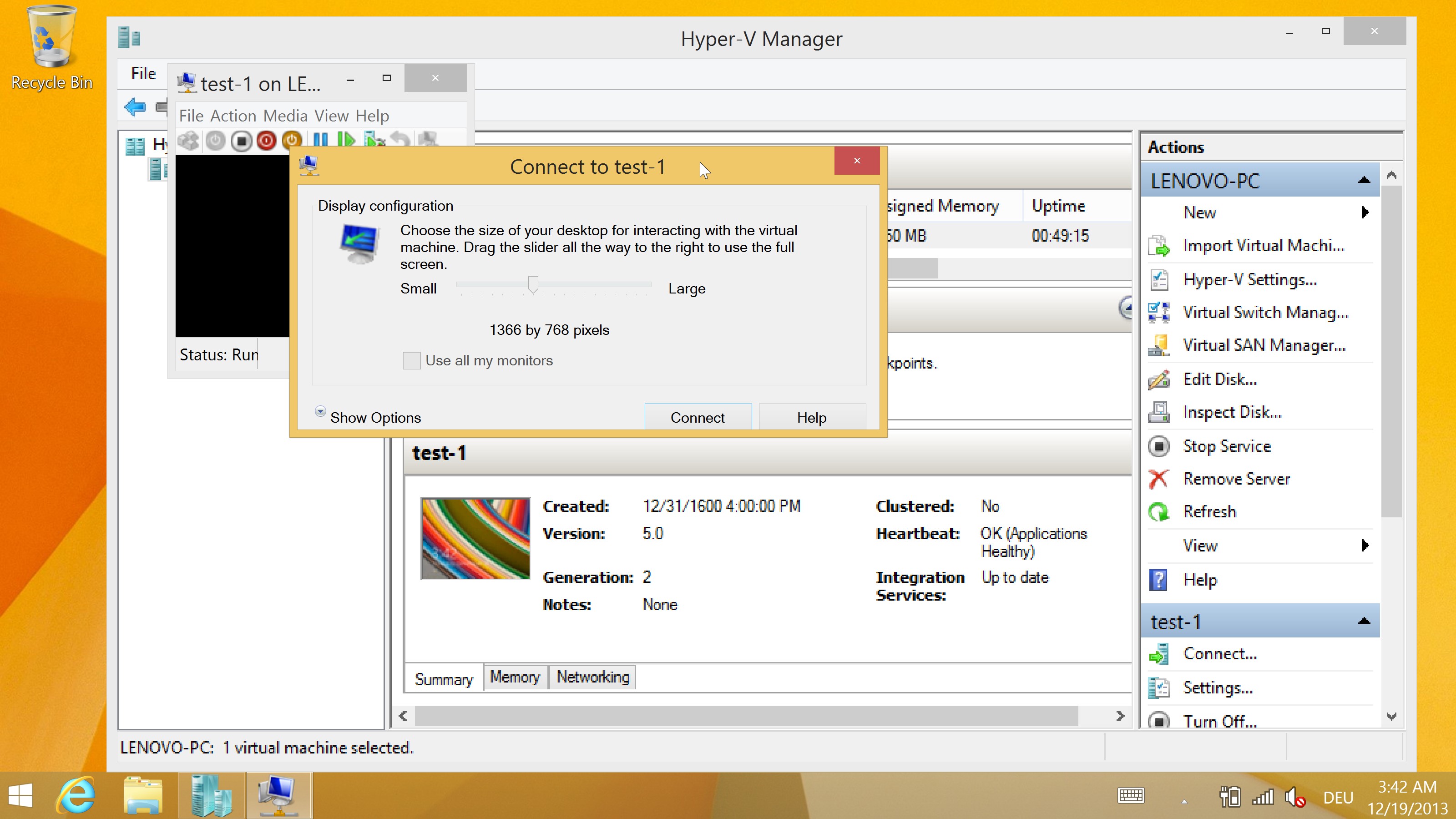
Task: Switch to the Networking tab
Action: tap(593, 677)
